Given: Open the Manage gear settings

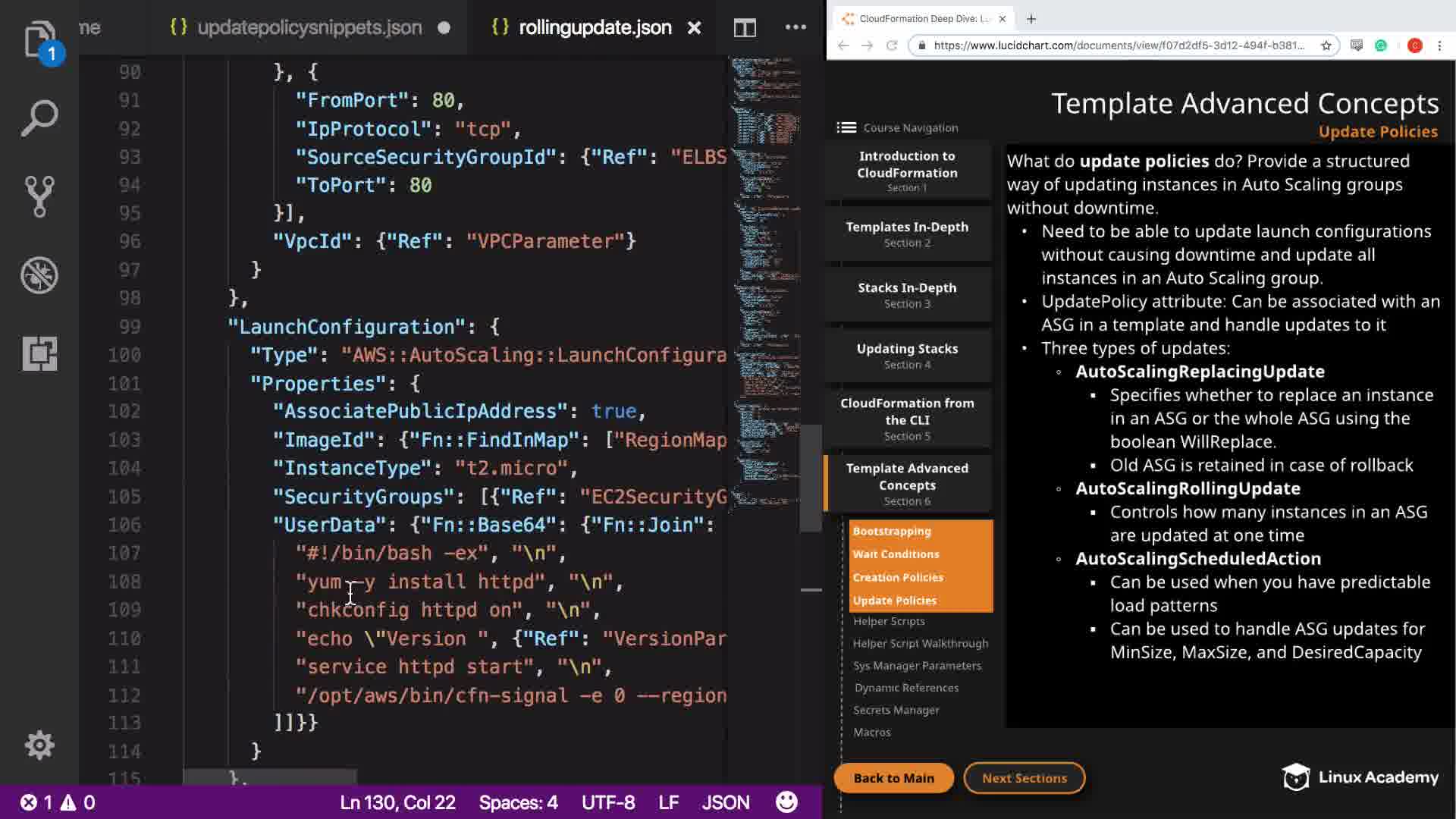Looking at the screenshot, I should pos(39,745).
